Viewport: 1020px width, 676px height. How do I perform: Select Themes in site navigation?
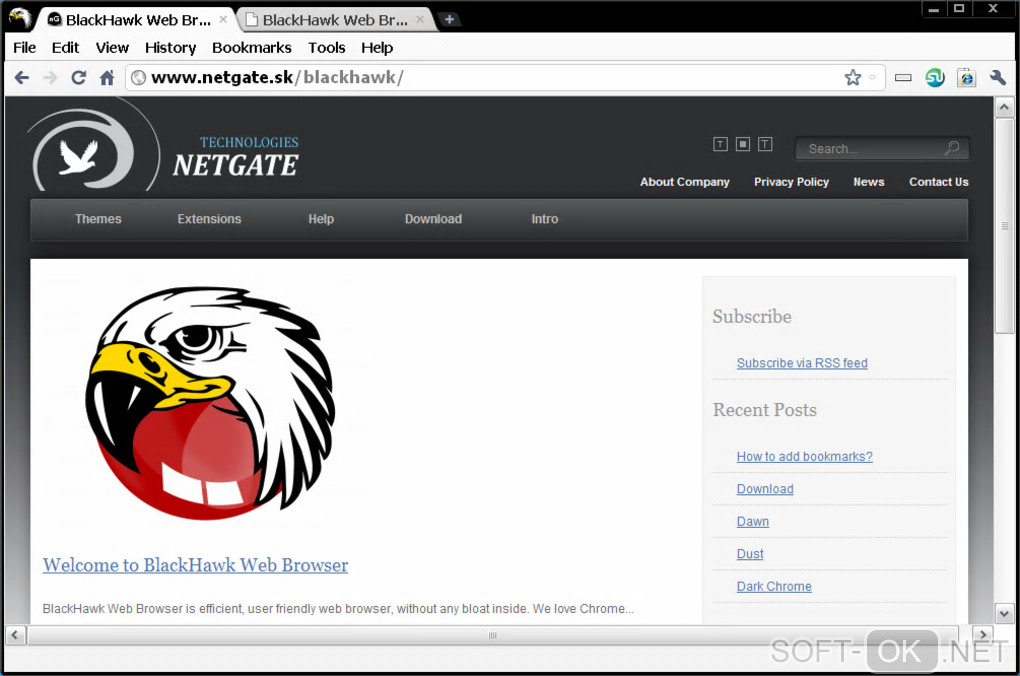click(98, 219)
